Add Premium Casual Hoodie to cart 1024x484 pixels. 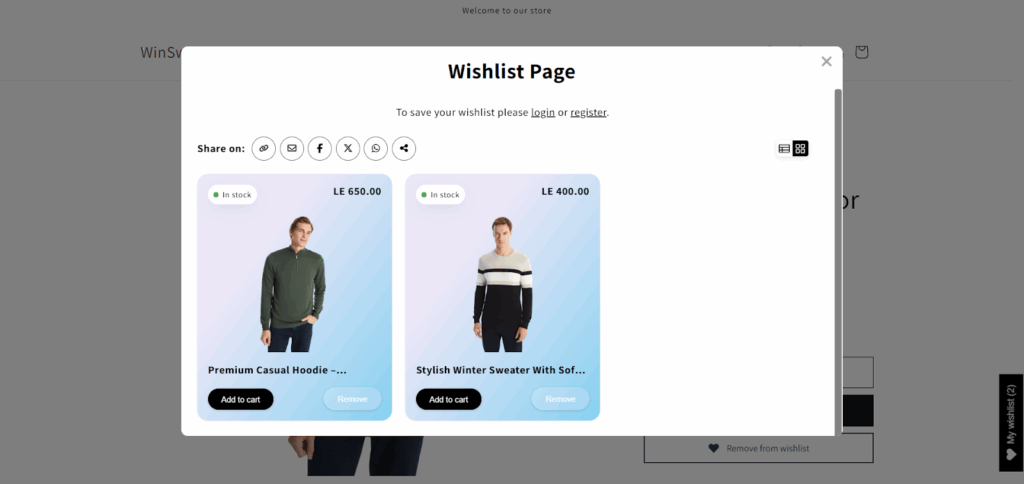click(240, 399)
